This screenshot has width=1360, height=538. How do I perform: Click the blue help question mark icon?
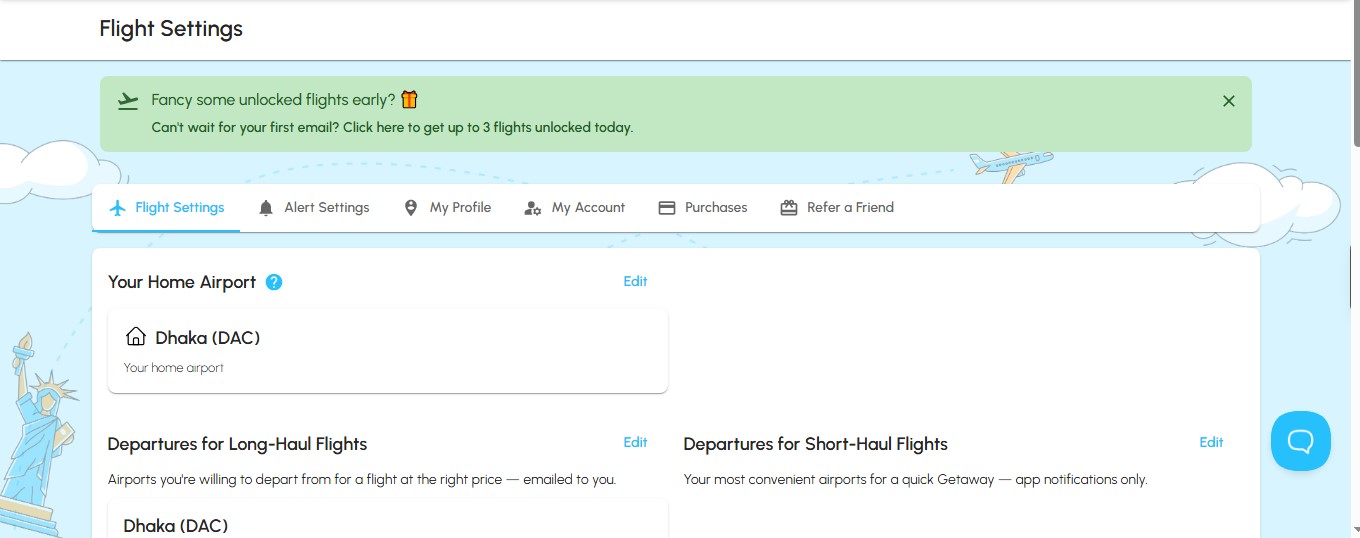coord(274,282)
